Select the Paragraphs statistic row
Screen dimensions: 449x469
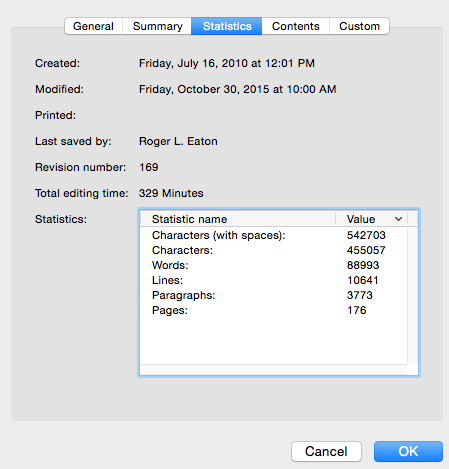point(273,295)
